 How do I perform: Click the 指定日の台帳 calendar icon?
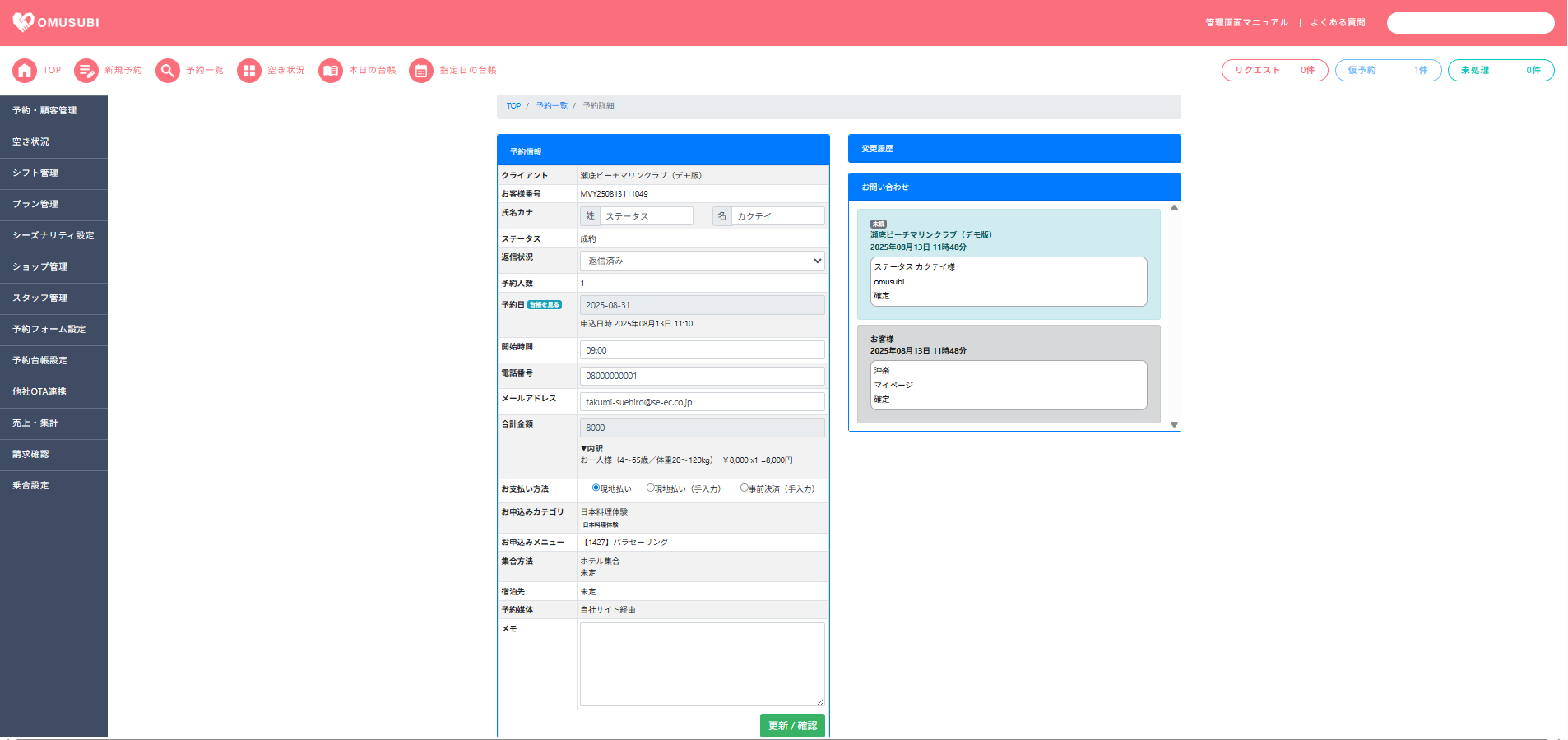(x=421, y=71)
